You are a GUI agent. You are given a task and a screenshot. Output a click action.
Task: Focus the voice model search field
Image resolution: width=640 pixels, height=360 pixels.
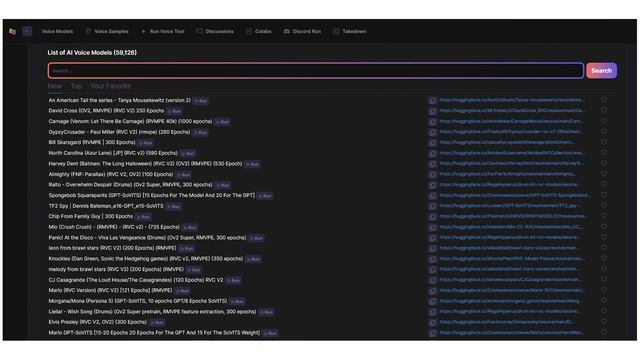pos(316,71)
